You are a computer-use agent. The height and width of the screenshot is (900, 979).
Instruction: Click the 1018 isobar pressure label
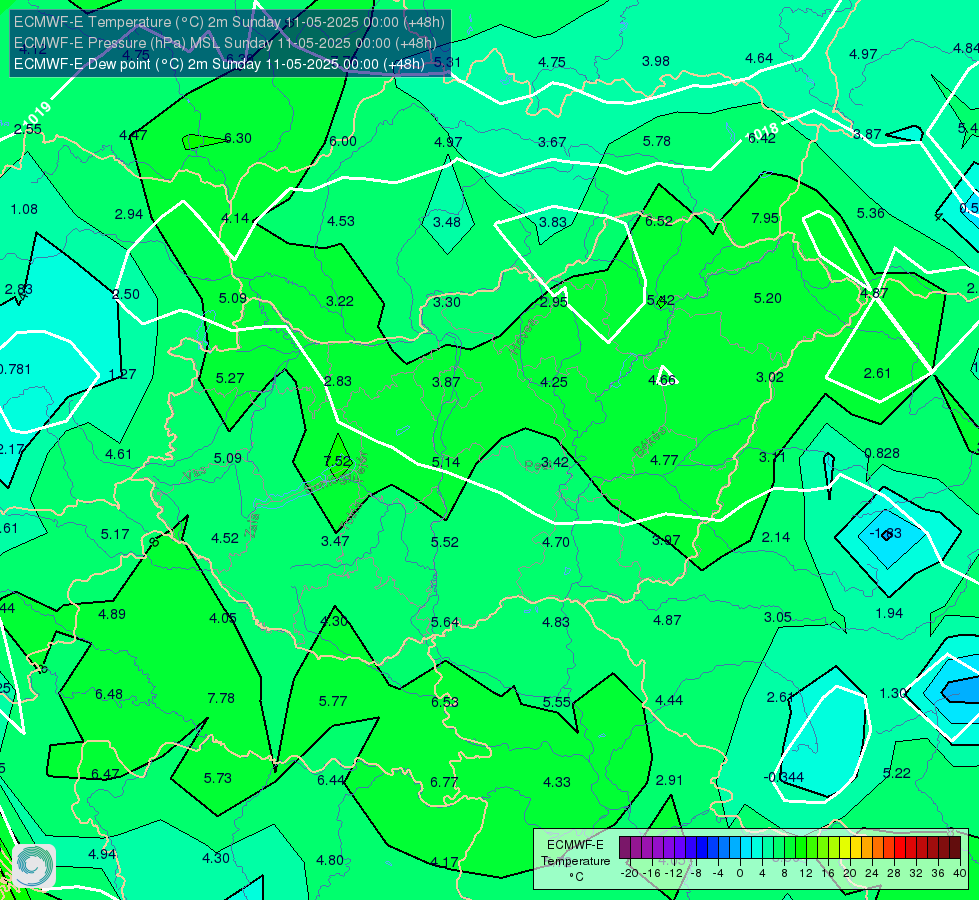pyautogui.click(x=763, y=133)
